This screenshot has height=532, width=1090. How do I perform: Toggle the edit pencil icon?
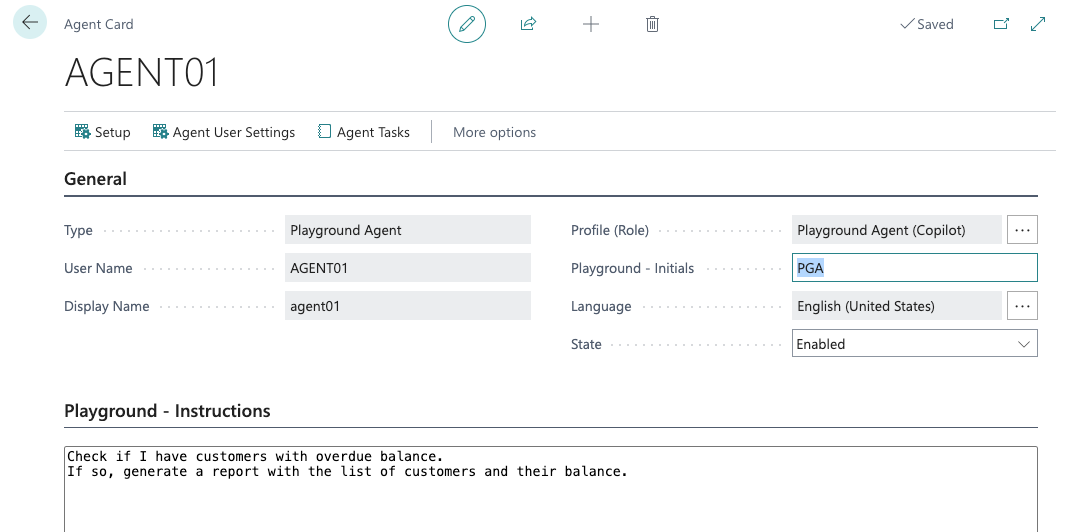(x=466, y=24)
